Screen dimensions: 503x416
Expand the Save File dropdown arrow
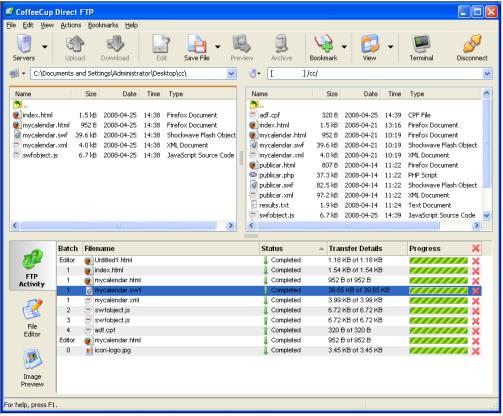coord(217,46)
